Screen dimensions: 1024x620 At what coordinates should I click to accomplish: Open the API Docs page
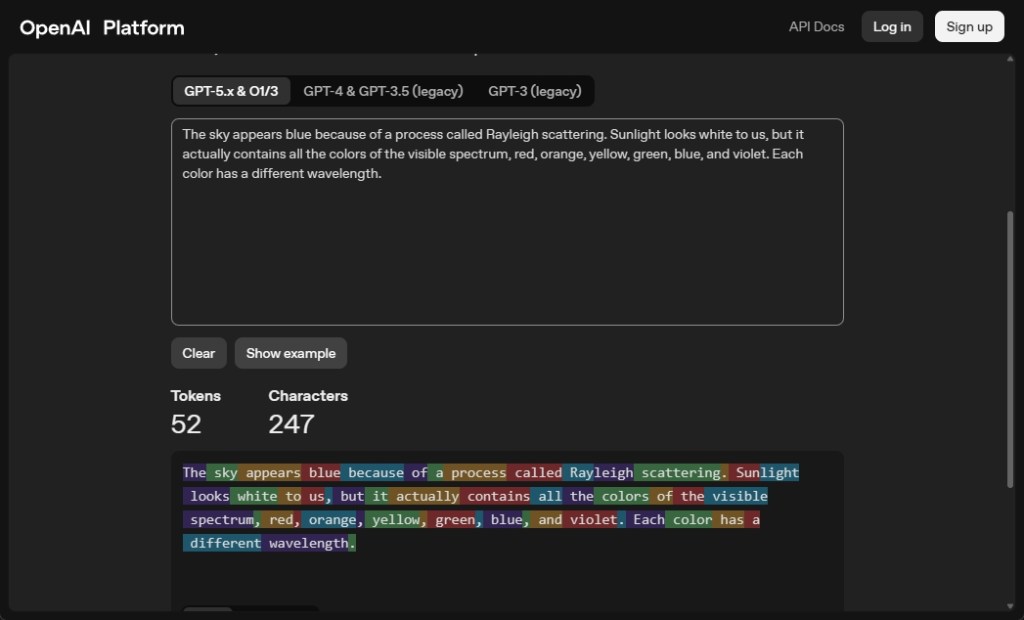click(x=816, y=27)
